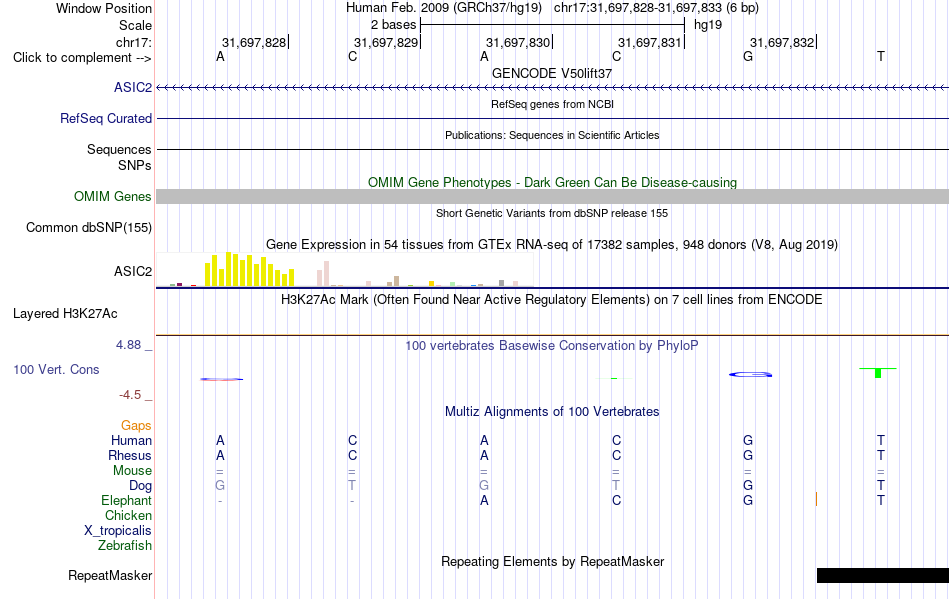Click the X_tropicalis species label
Screen dimensions: 950x599
pyautogui.click(x=118, y=531)
